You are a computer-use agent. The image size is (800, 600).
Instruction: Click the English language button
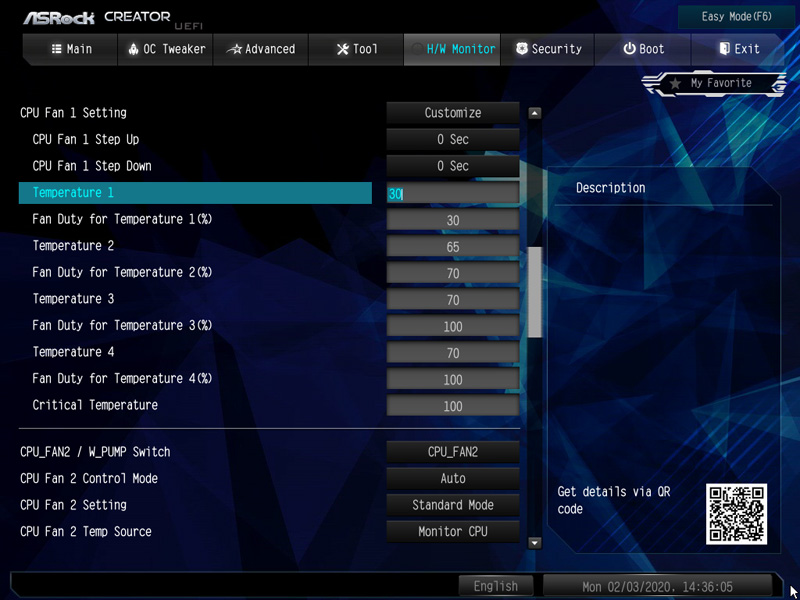tap(495, 586)
